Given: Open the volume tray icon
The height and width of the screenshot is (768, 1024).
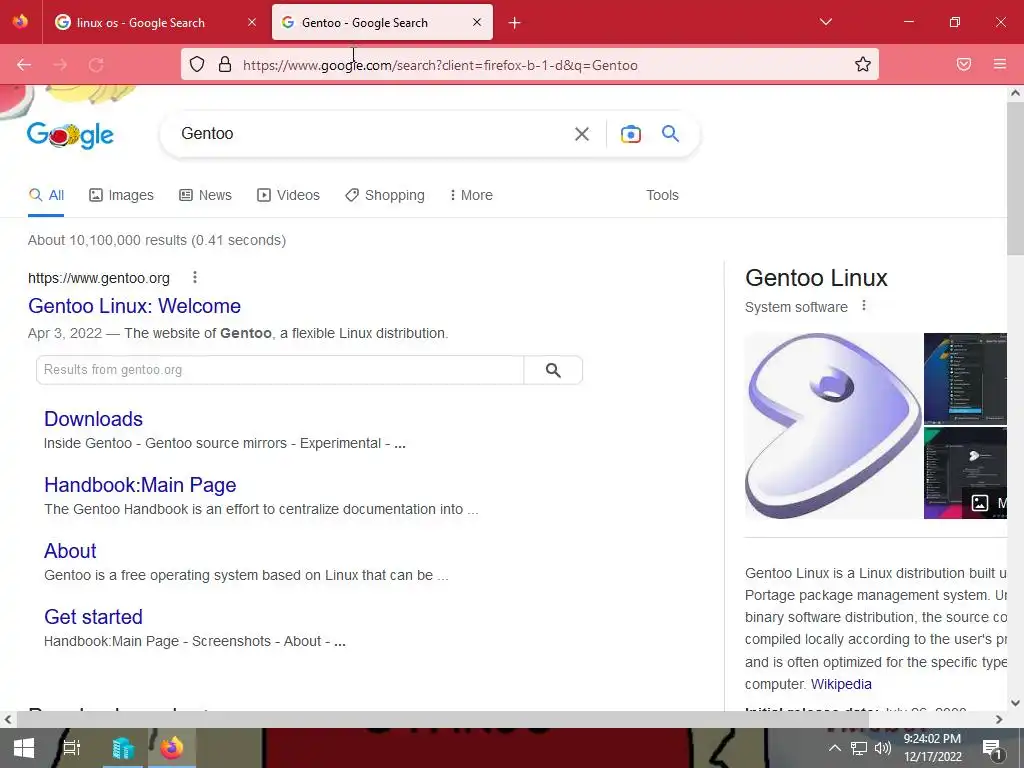Looking at the screenshot, I should [882, 748].
